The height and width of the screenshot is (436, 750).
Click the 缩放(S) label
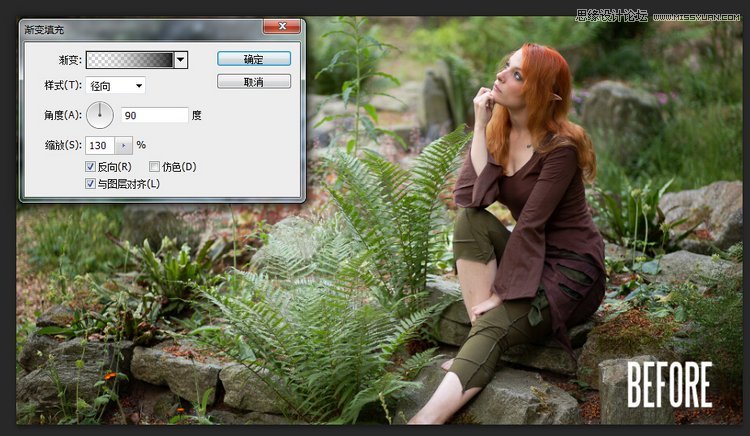click(61, 145)
